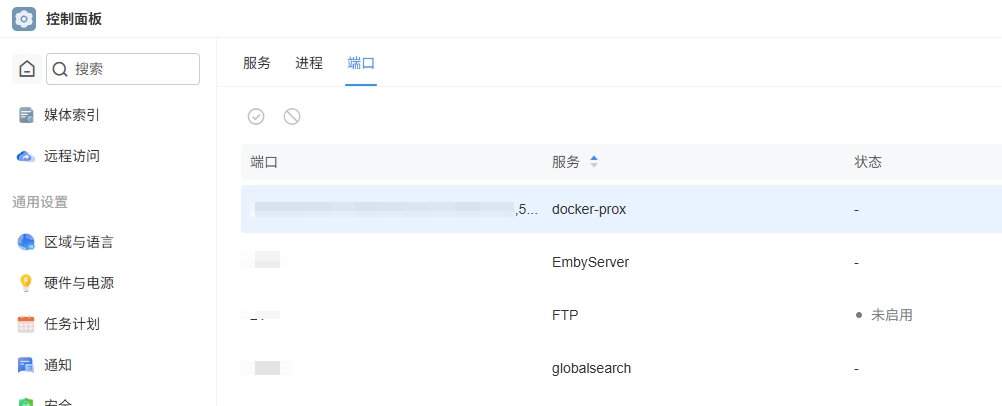
Task: Switch to the 进程 tab
Action: (x=309, y=63)
